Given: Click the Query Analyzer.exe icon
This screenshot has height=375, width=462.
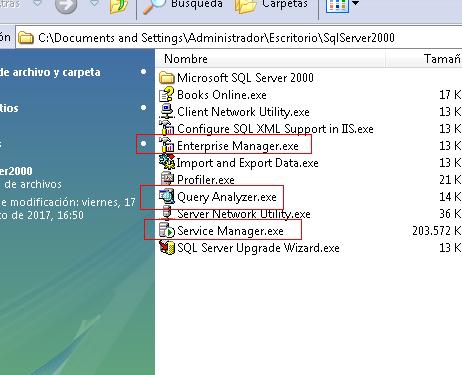Looking at the screenshot, I should click(x=167, y=196).
